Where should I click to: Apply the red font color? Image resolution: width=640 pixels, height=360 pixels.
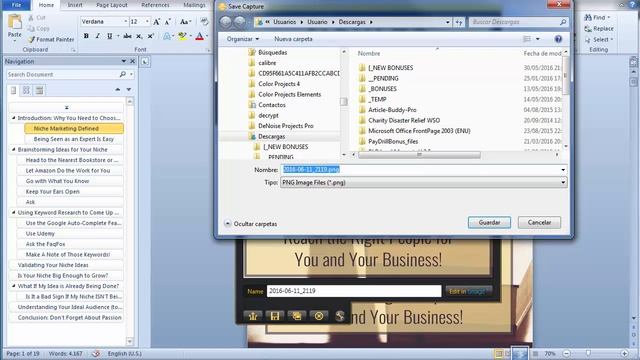coord(200,36)
